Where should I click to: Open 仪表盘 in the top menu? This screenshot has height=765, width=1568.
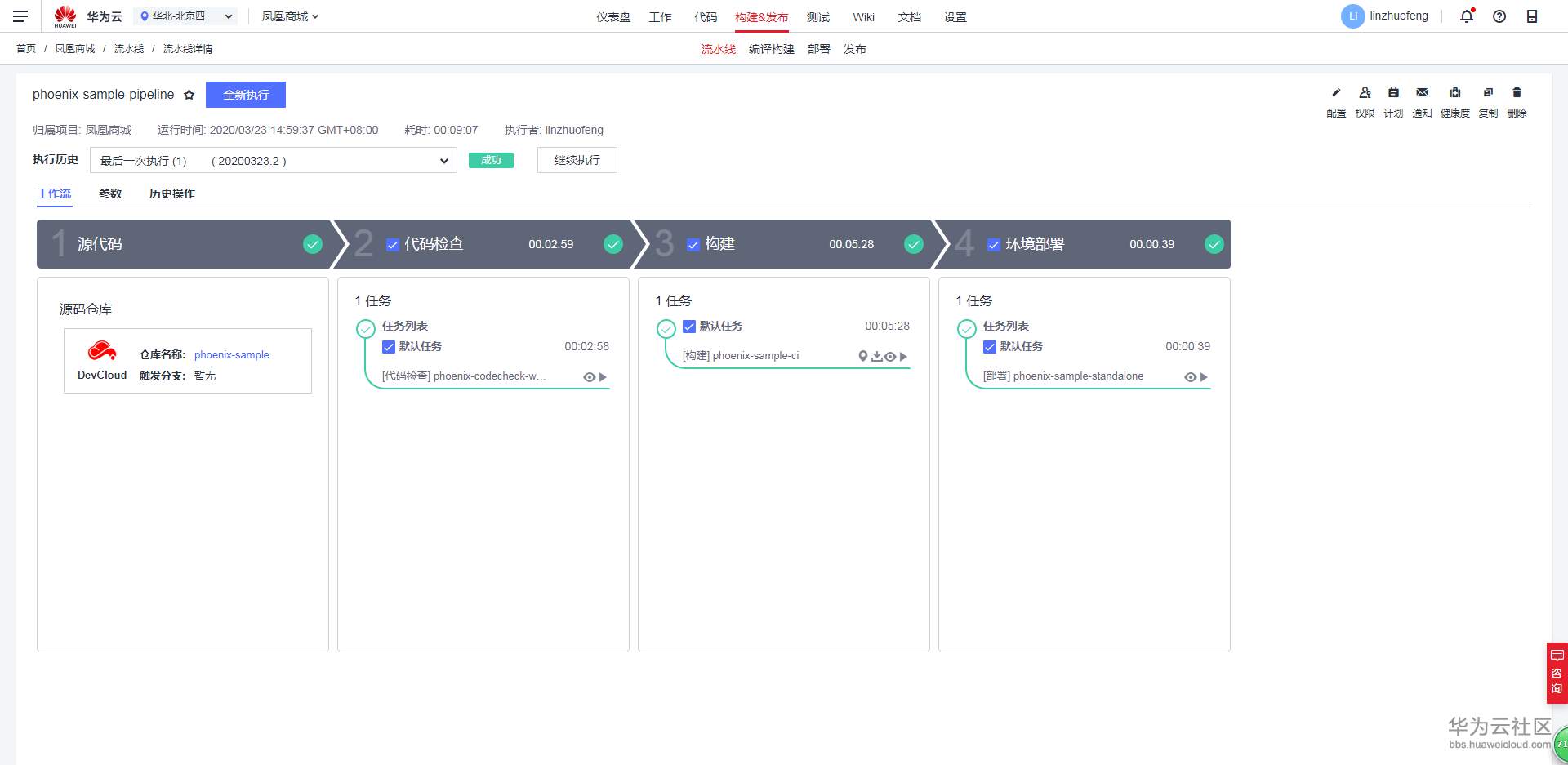pos(613,17)
